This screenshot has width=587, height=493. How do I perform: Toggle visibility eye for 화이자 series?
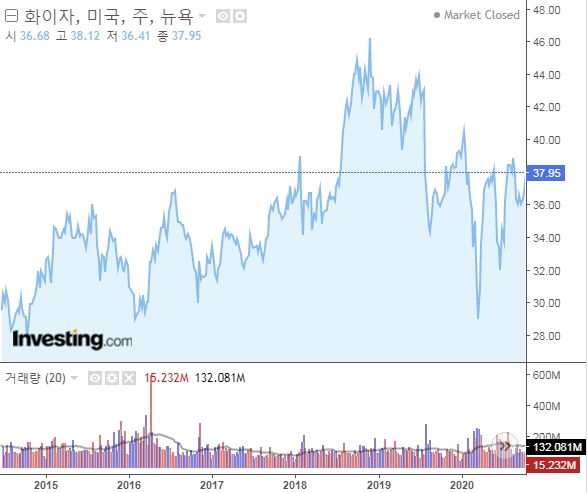tap(223, 16)
